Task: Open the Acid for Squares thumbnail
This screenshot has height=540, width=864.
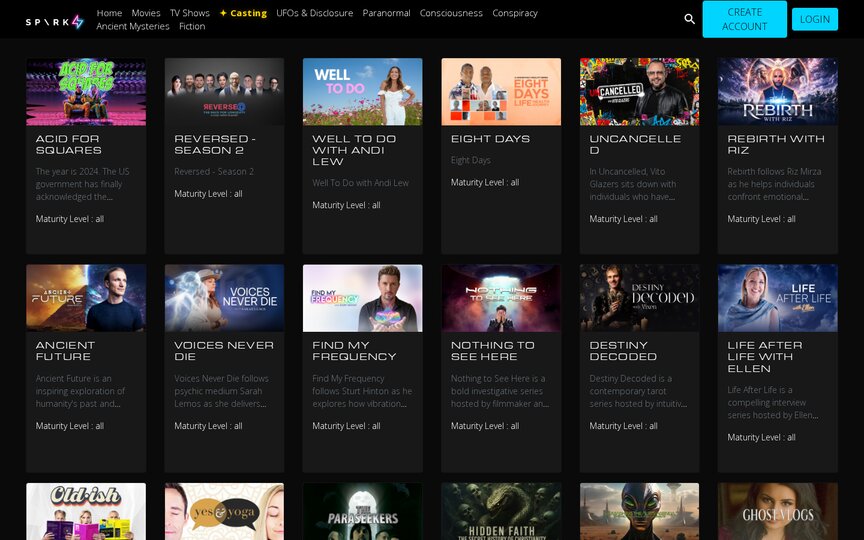Action: (86, 92)
